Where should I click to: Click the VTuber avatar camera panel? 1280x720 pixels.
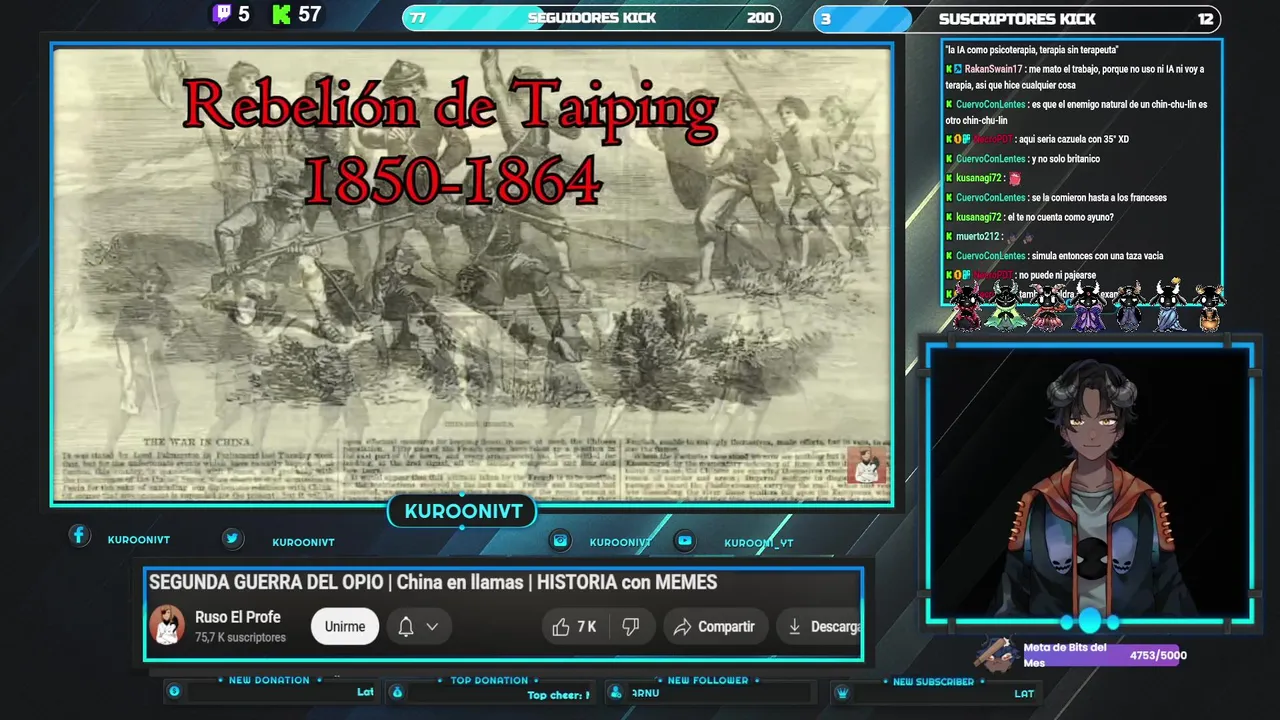1089,484
